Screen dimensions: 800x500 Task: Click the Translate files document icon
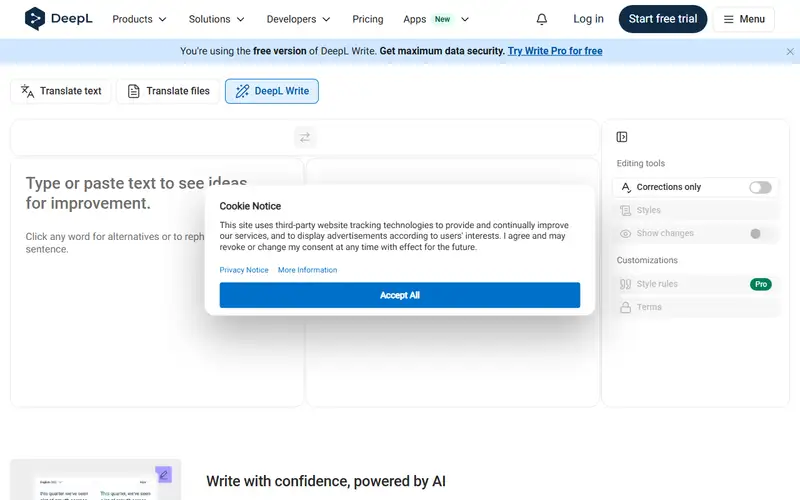(x=133, y=91)
